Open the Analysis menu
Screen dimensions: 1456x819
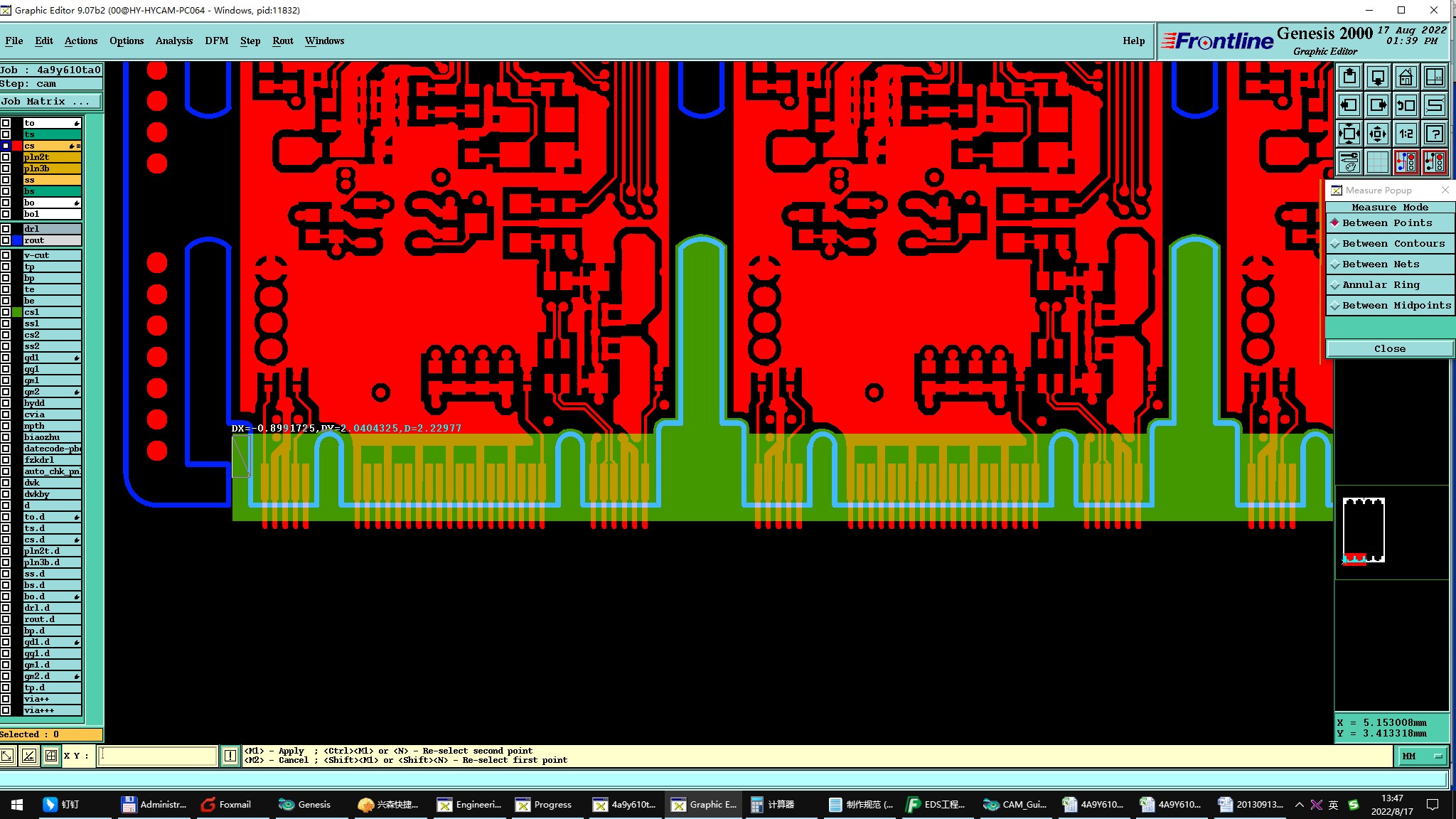(174, 41)
